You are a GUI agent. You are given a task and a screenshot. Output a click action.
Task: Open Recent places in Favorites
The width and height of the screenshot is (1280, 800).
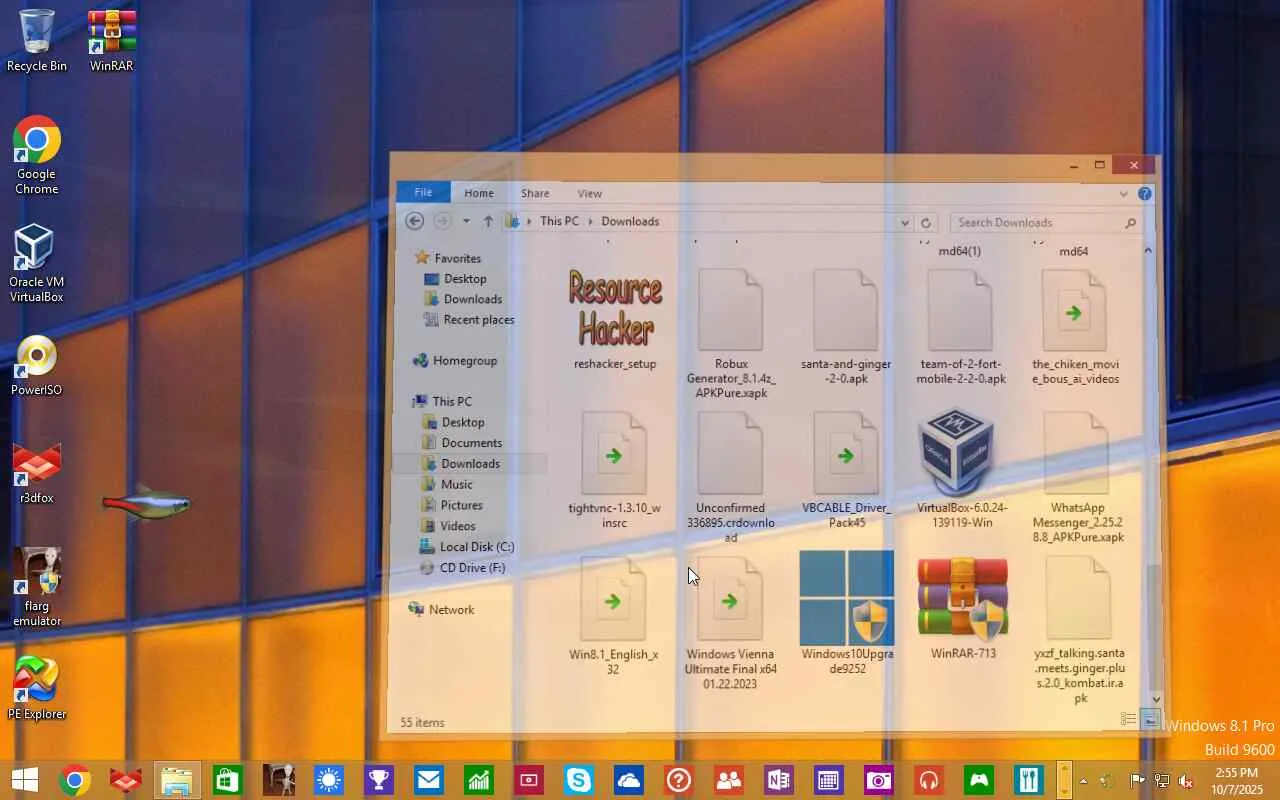click(478, 320)
